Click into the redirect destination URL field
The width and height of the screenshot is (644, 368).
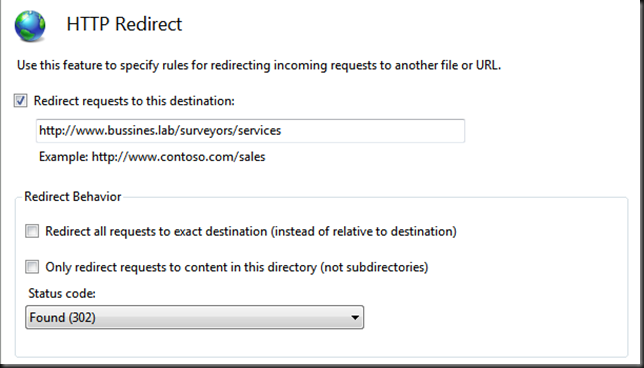pos(251,131)
